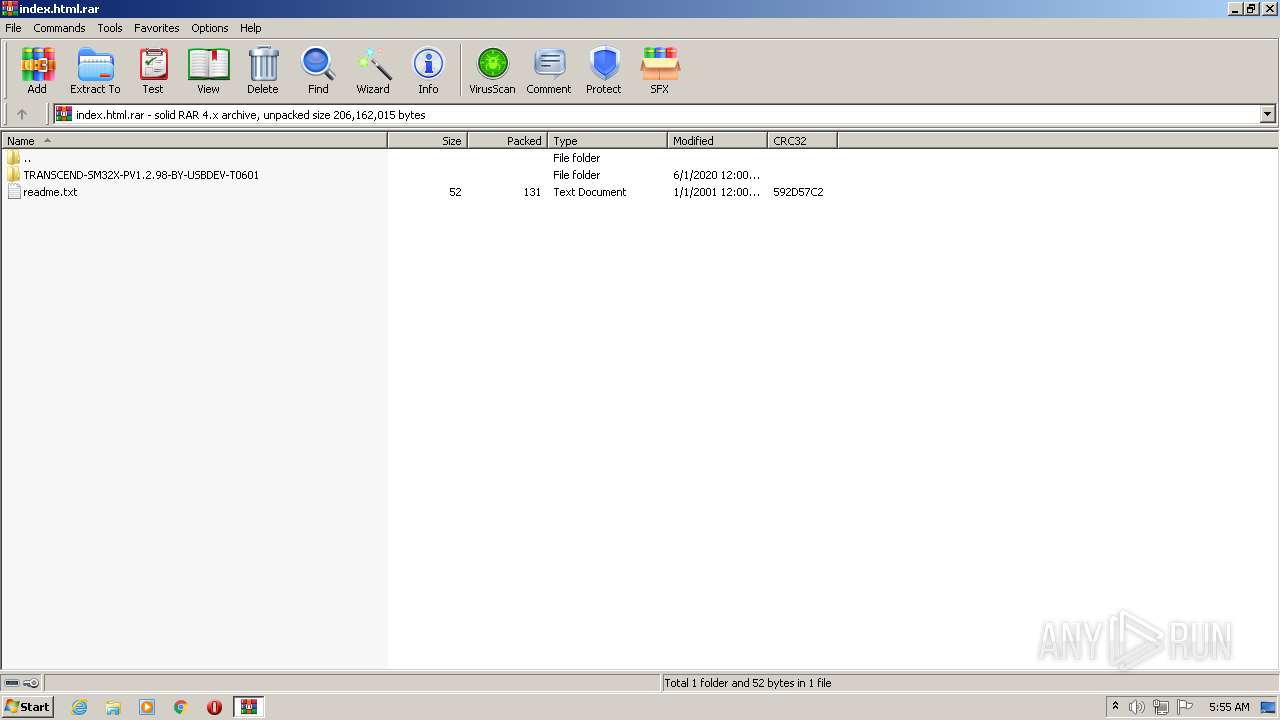Viewport: 1280px width, 720px height.
Task: Click the WinRAR taskbar button
Action: click(248, 707)
